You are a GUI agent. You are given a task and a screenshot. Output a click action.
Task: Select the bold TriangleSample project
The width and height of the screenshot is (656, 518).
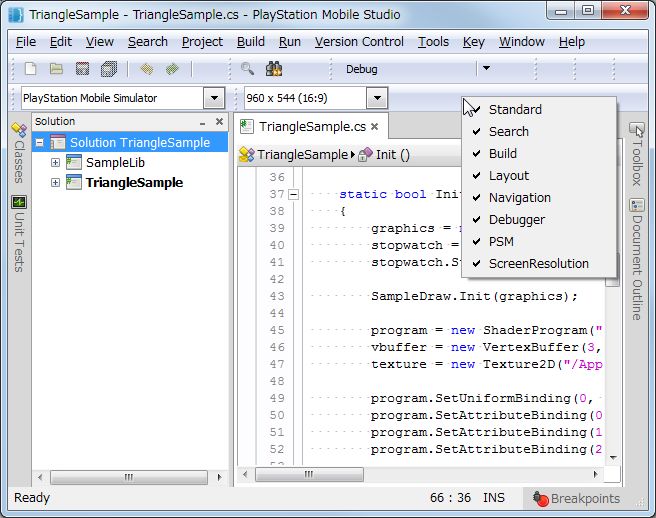click(134, 182)
